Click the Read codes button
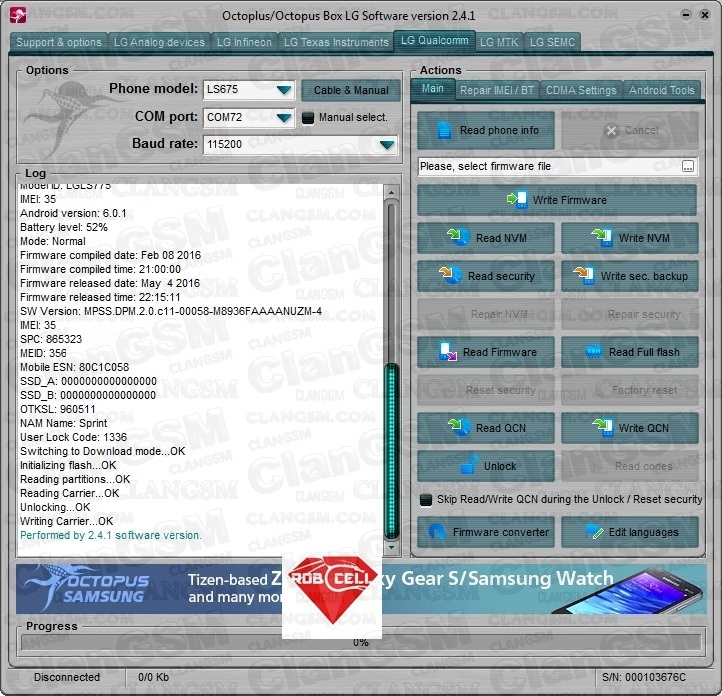This screenshot has height=696, width=722. coord(630,466)
